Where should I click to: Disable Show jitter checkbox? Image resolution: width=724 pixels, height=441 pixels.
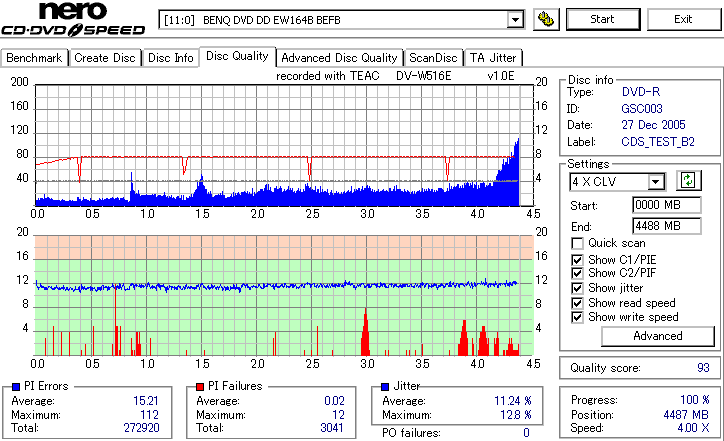click(x=577, y=288)
